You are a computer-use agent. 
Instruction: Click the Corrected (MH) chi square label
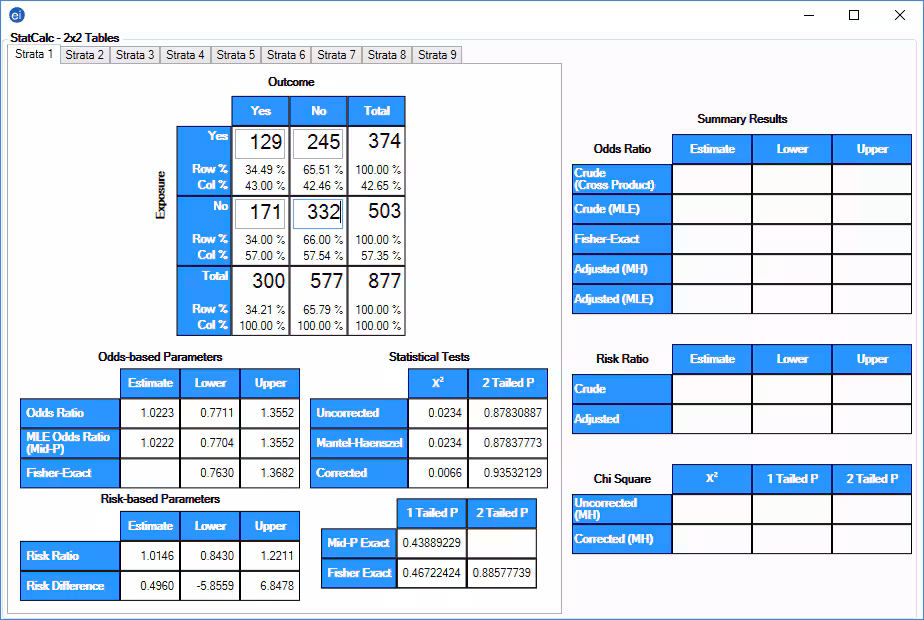coord(622,539)
